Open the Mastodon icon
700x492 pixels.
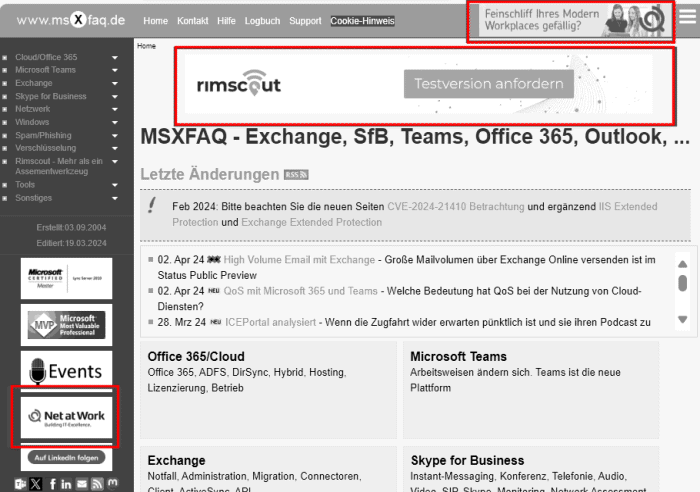pyautogui.click(x=112, y=484)
